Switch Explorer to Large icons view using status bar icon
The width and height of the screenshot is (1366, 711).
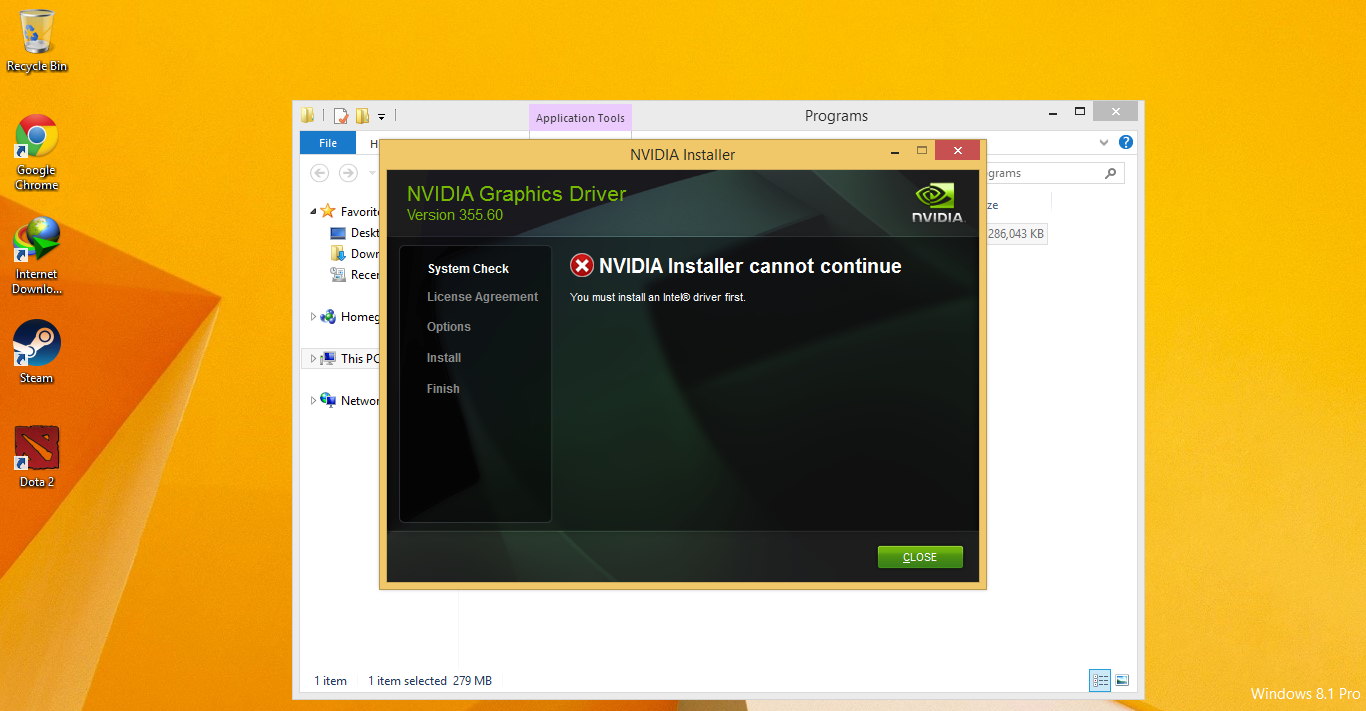(x=1123, y=680)
